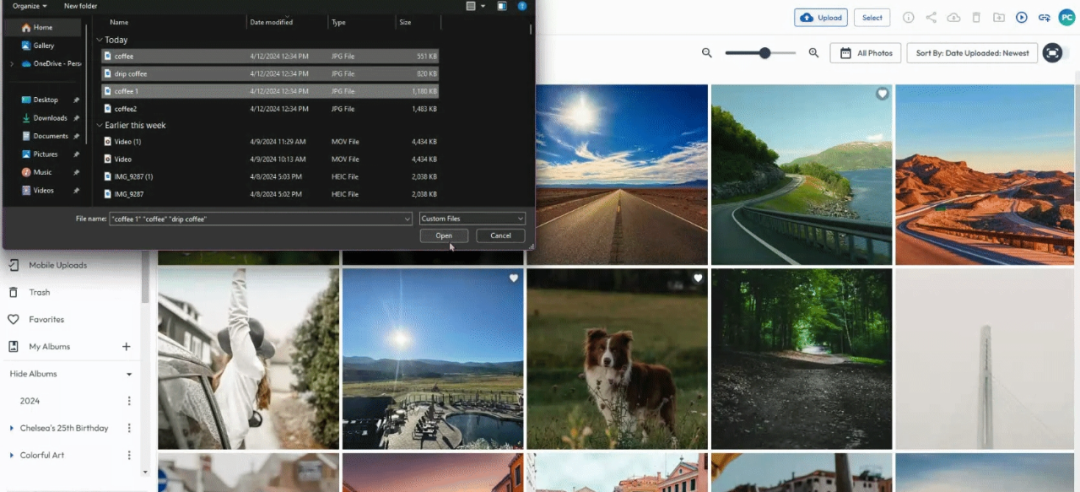Open Chelsea's 25th Birthday album options menu
1080x492 pixels.
[x=129, y=428]
